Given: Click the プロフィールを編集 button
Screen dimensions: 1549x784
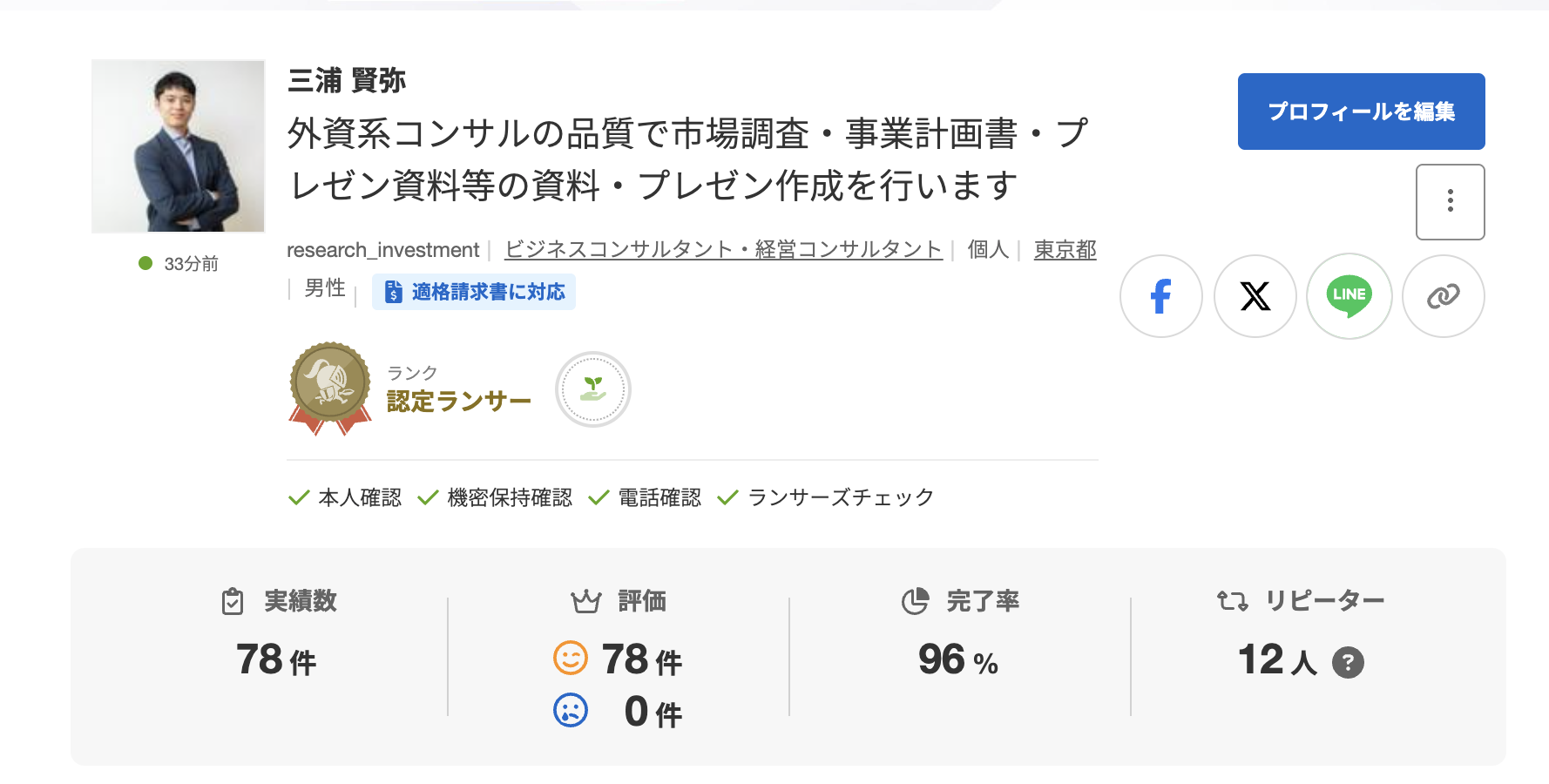Looking at the screenshot, I should pyautogui.click(x=1361, y=112).
